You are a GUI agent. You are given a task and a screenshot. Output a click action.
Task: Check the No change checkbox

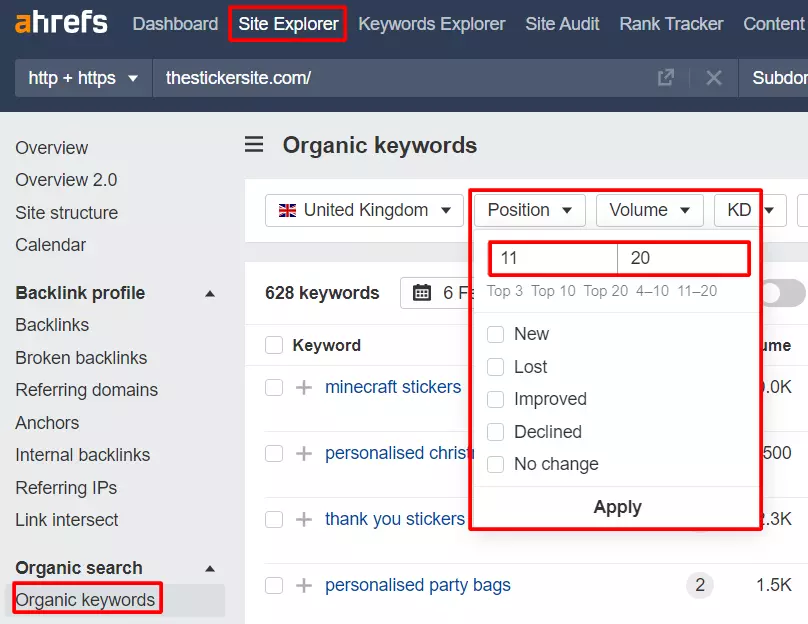point(495,464)
